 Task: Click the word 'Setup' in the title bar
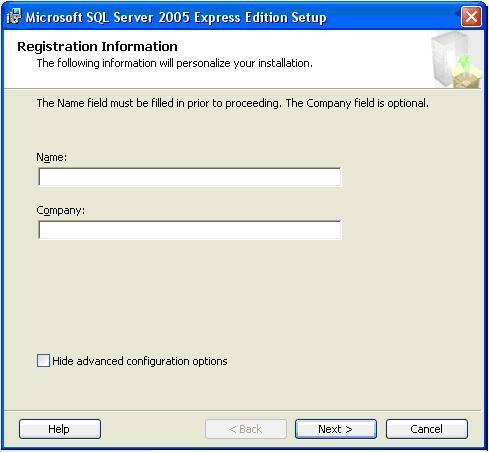308,17
